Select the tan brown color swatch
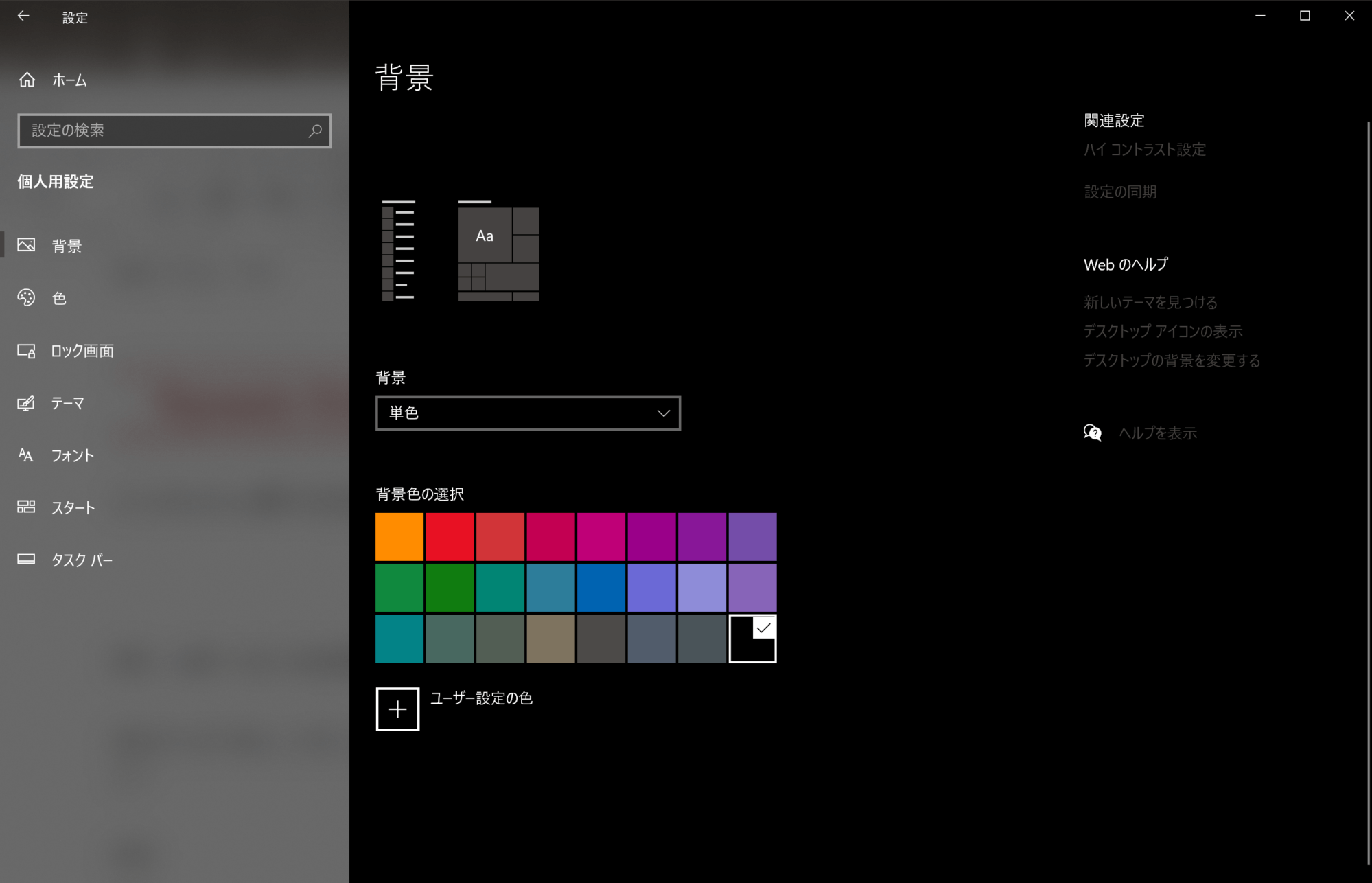The height and width of the screenshot is (883, 1372). (x=550, y=639)
